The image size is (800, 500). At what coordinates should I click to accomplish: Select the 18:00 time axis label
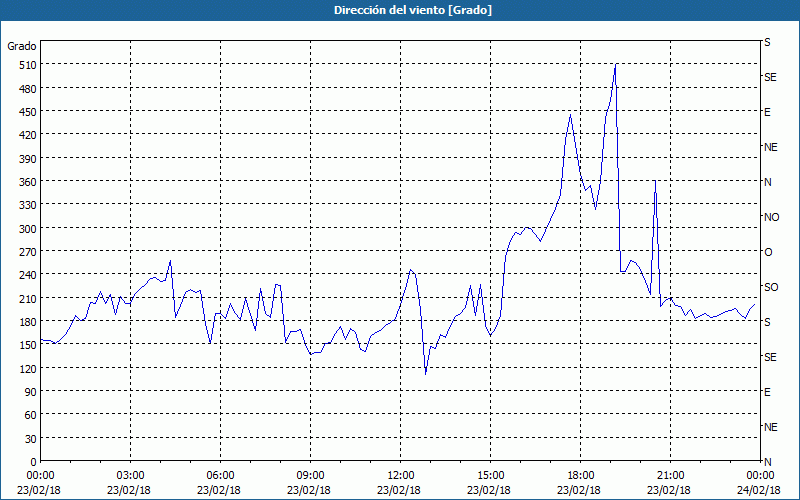point(580,476)
